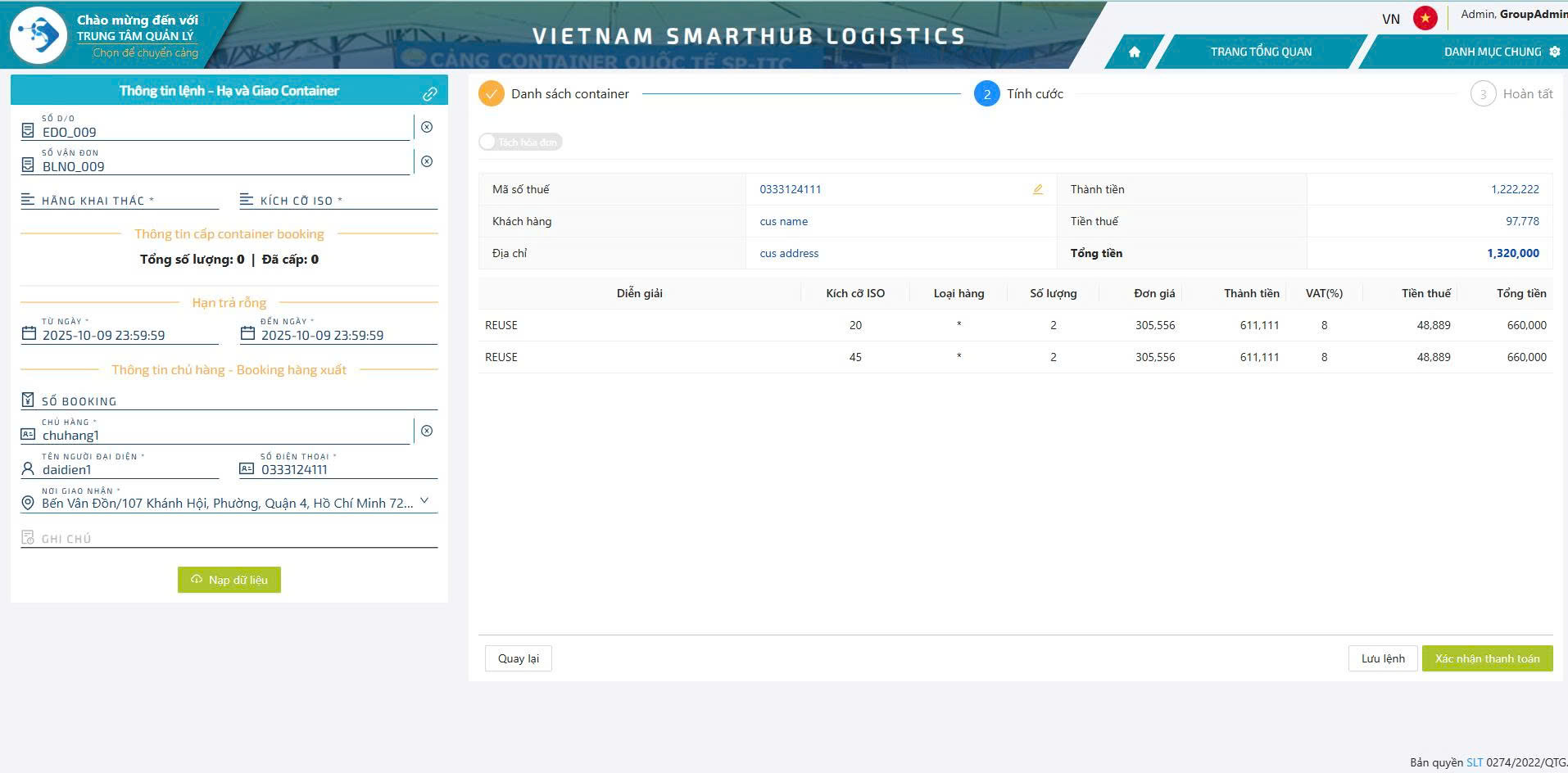1568x773 pixels.
Task: Open the Trang tổng quan tab
Action: pyautogui.click(x=1260, y=52)
